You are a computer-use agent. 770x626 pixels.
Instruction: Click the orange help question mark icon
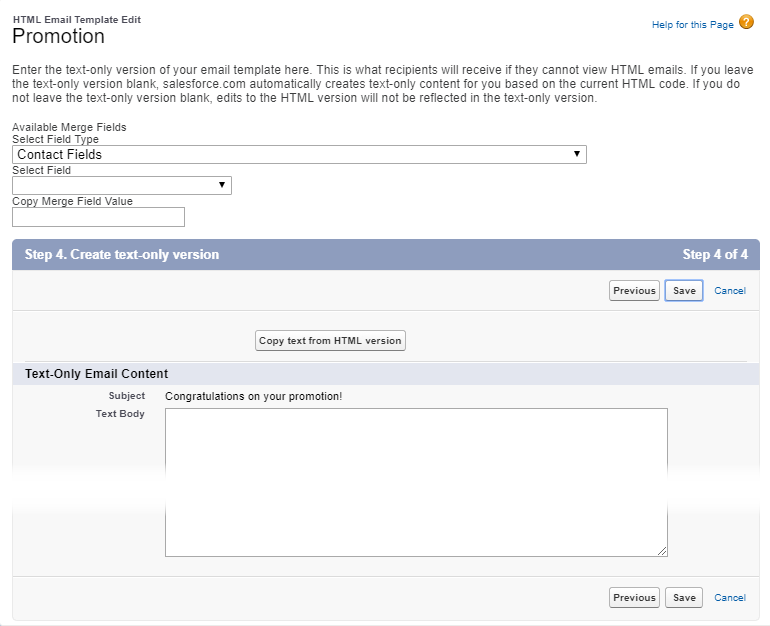point(746,22)
